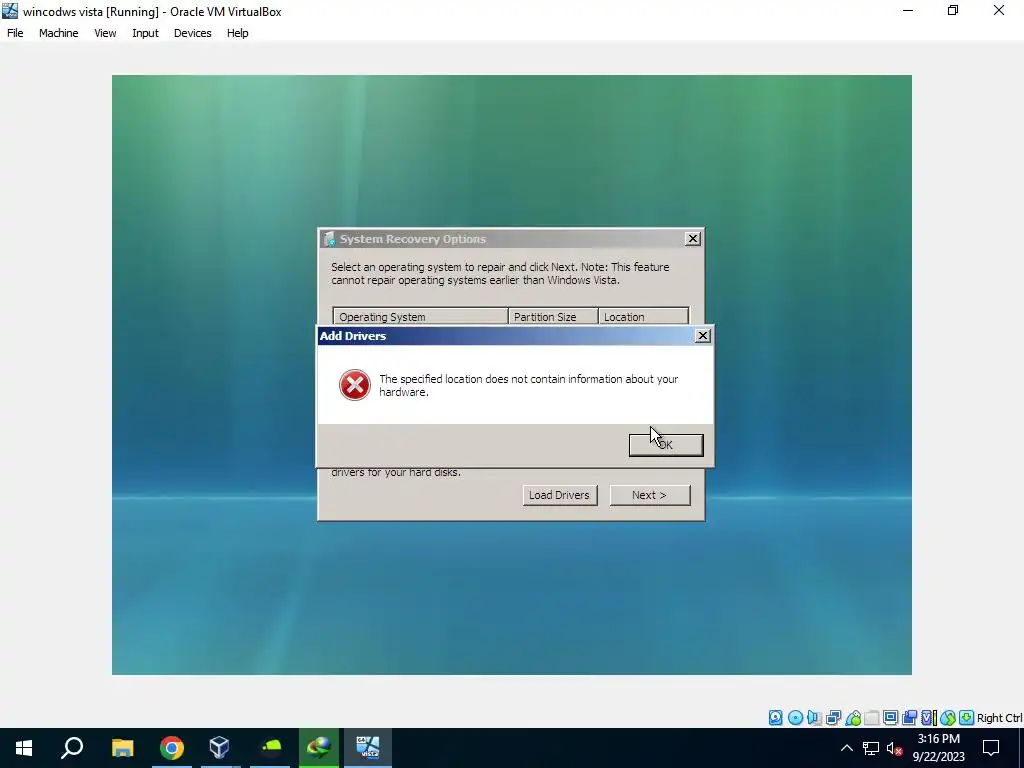
Task: Switch to the Vista VM taskbar icon
Action: 368,748
